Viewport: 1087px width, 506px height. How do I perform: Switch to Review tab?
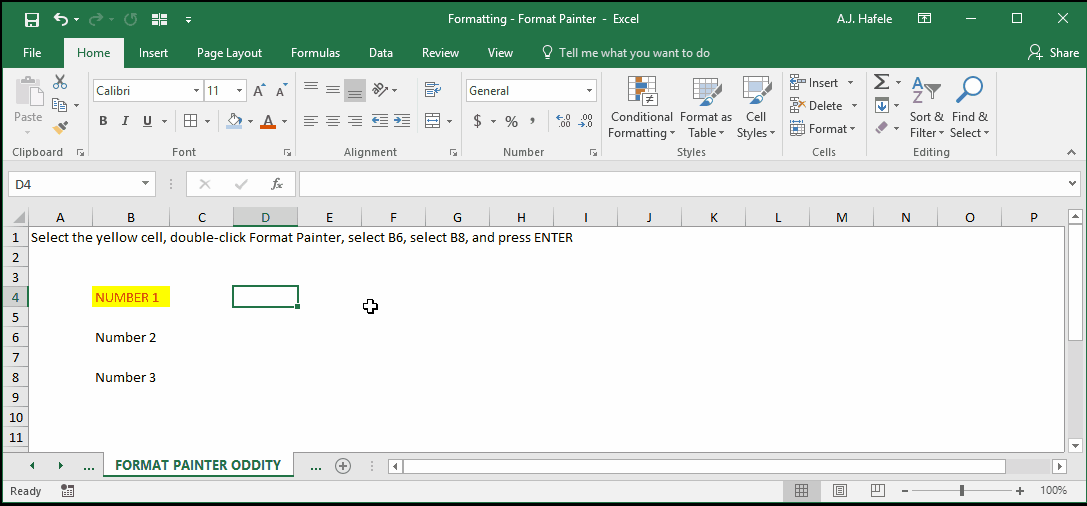(440, 53)
